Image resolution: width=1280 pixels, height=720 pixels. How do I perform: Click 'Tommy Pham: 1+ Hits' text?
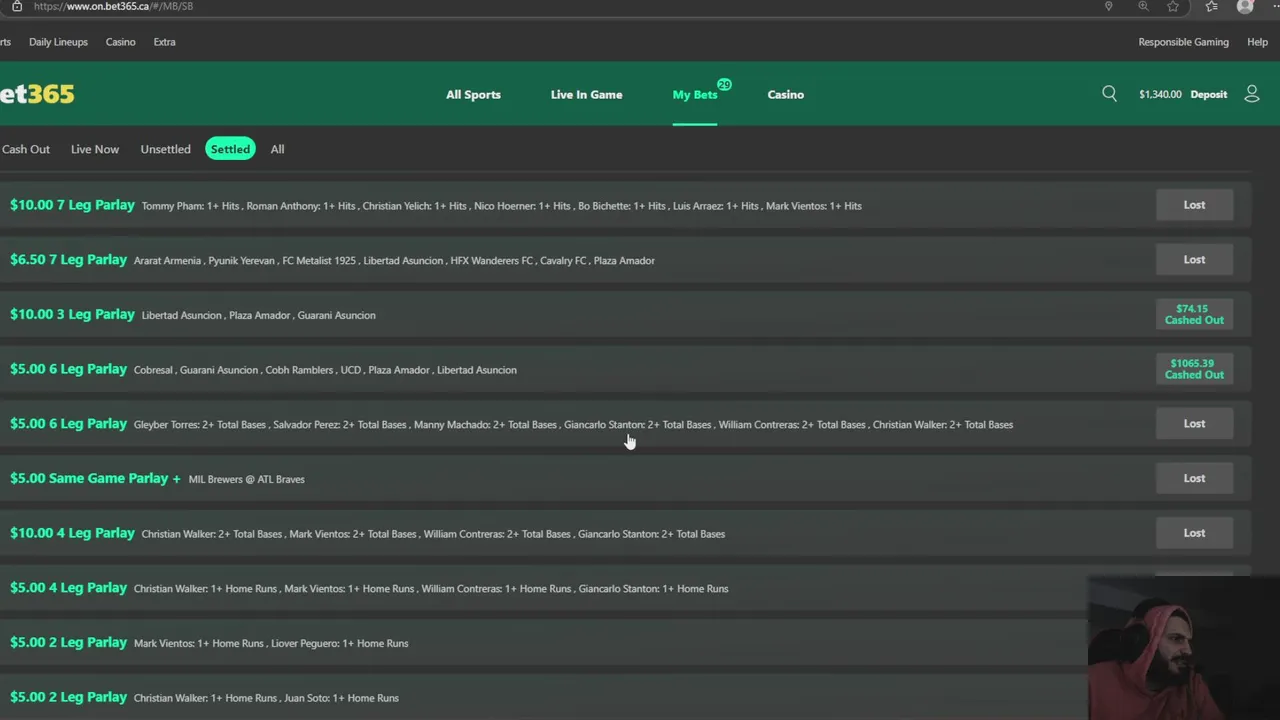(190, 206)
